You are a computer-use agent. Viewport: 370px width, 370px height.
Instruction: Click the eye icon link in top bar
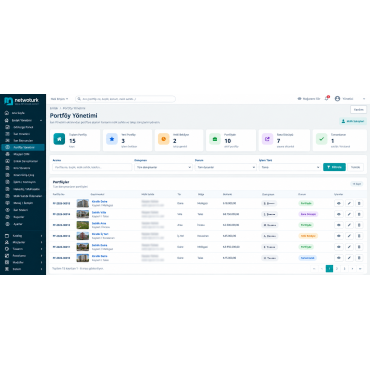[x=309, y=99]
